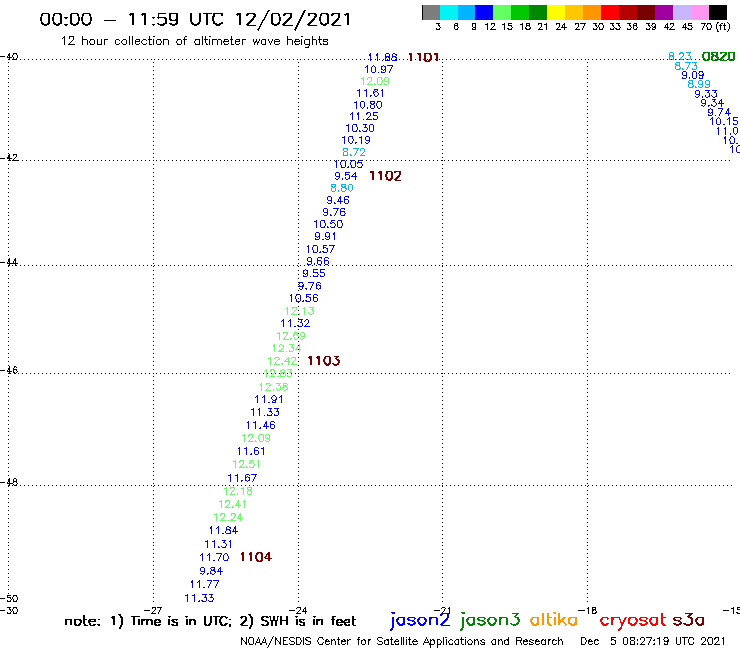The width and height of the screenshot is (740, 650).
Task: Select wave height value 9.84
Action: (x=211, y=571)
